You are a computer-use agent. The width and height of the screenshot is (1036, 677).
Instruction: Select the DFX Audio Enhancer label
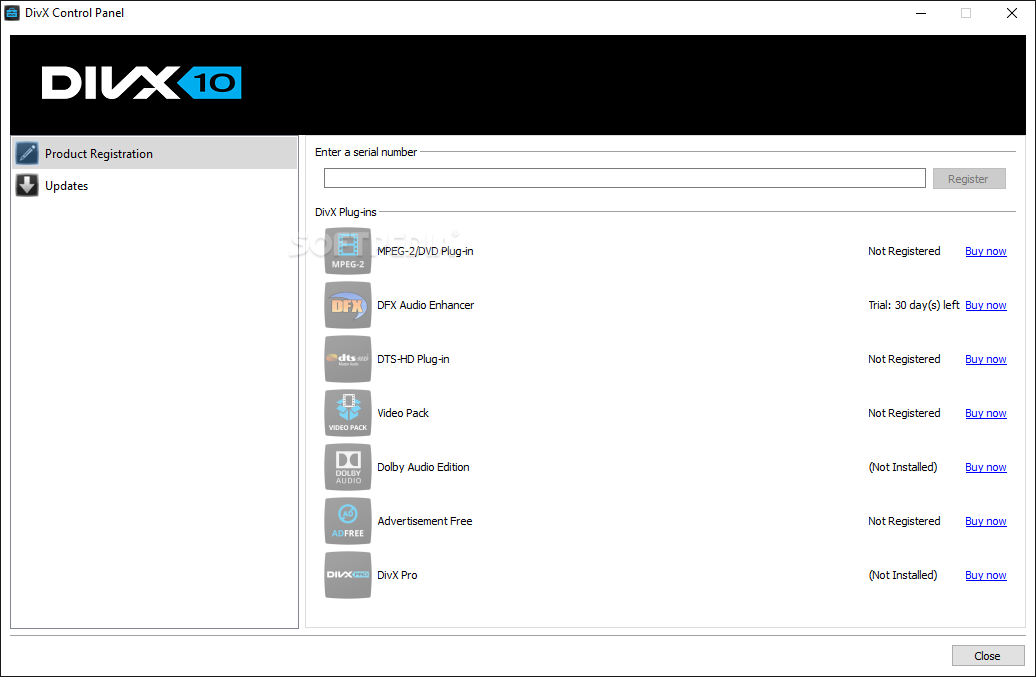426,305
